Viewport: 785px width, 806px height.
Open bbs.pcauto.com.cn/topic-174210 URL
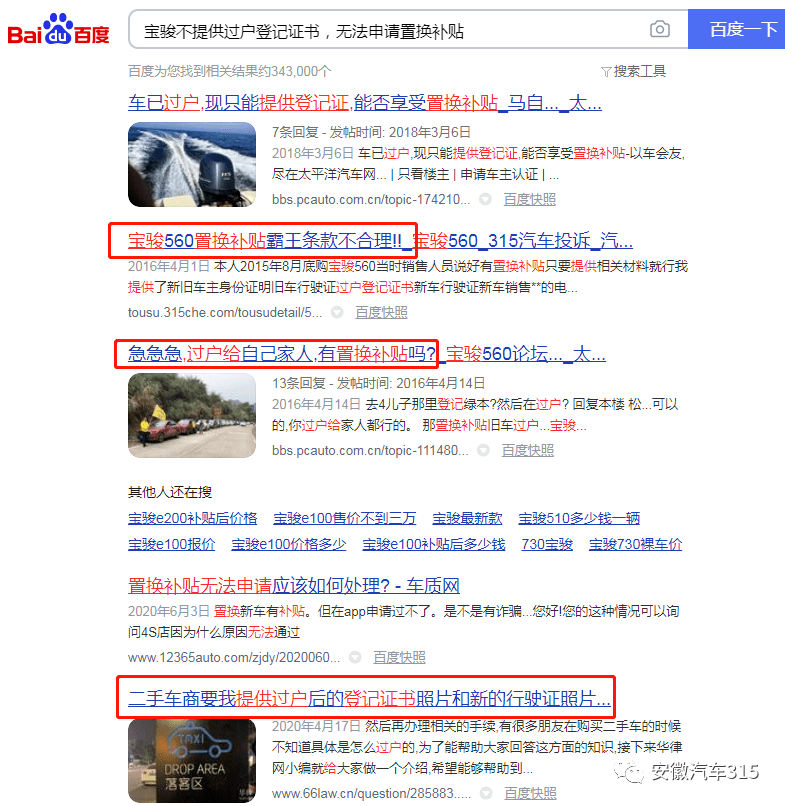coord(371,199)
